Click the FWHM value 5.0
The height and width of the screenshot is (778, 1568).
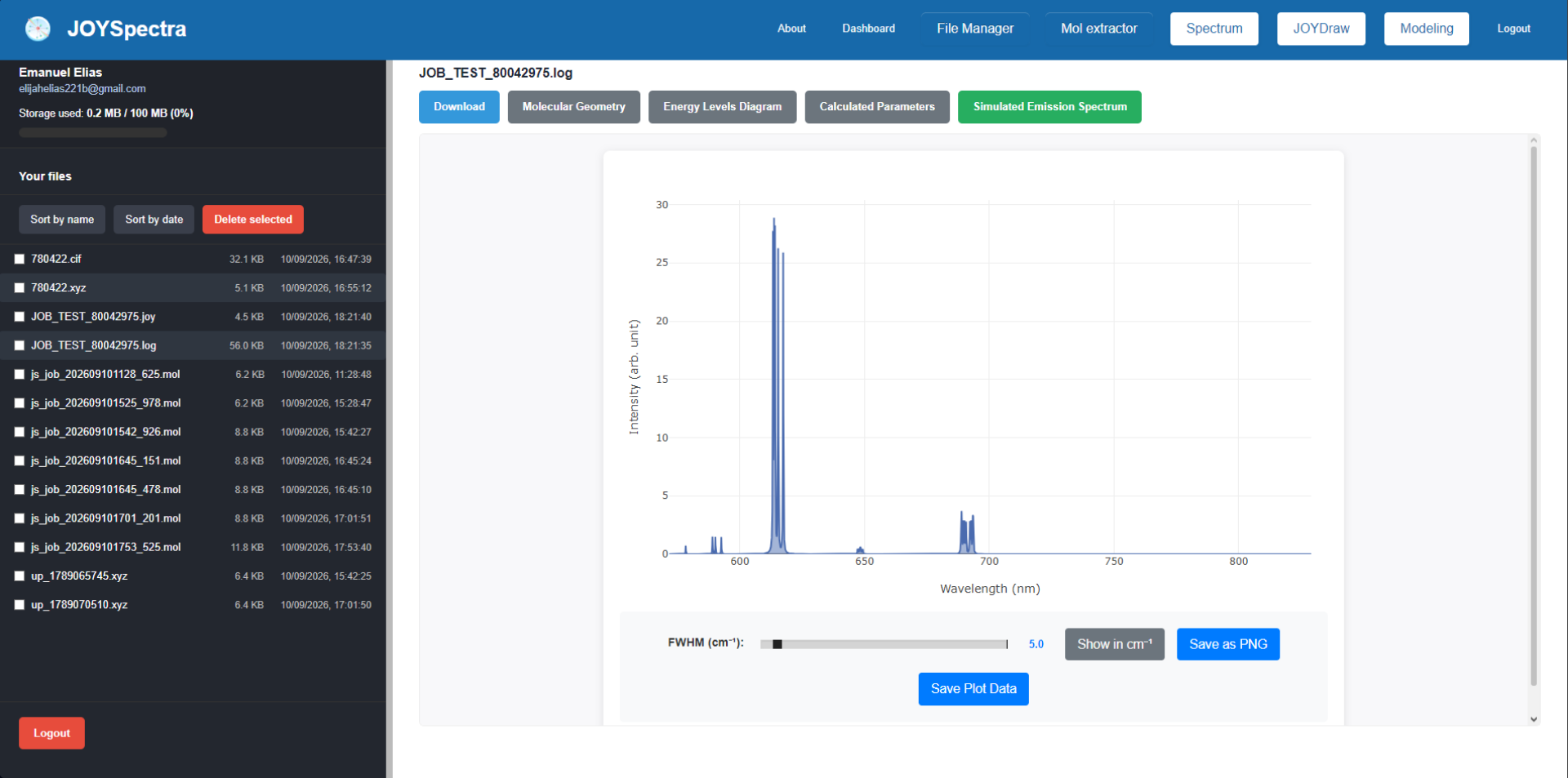[x=1036, y=644]
